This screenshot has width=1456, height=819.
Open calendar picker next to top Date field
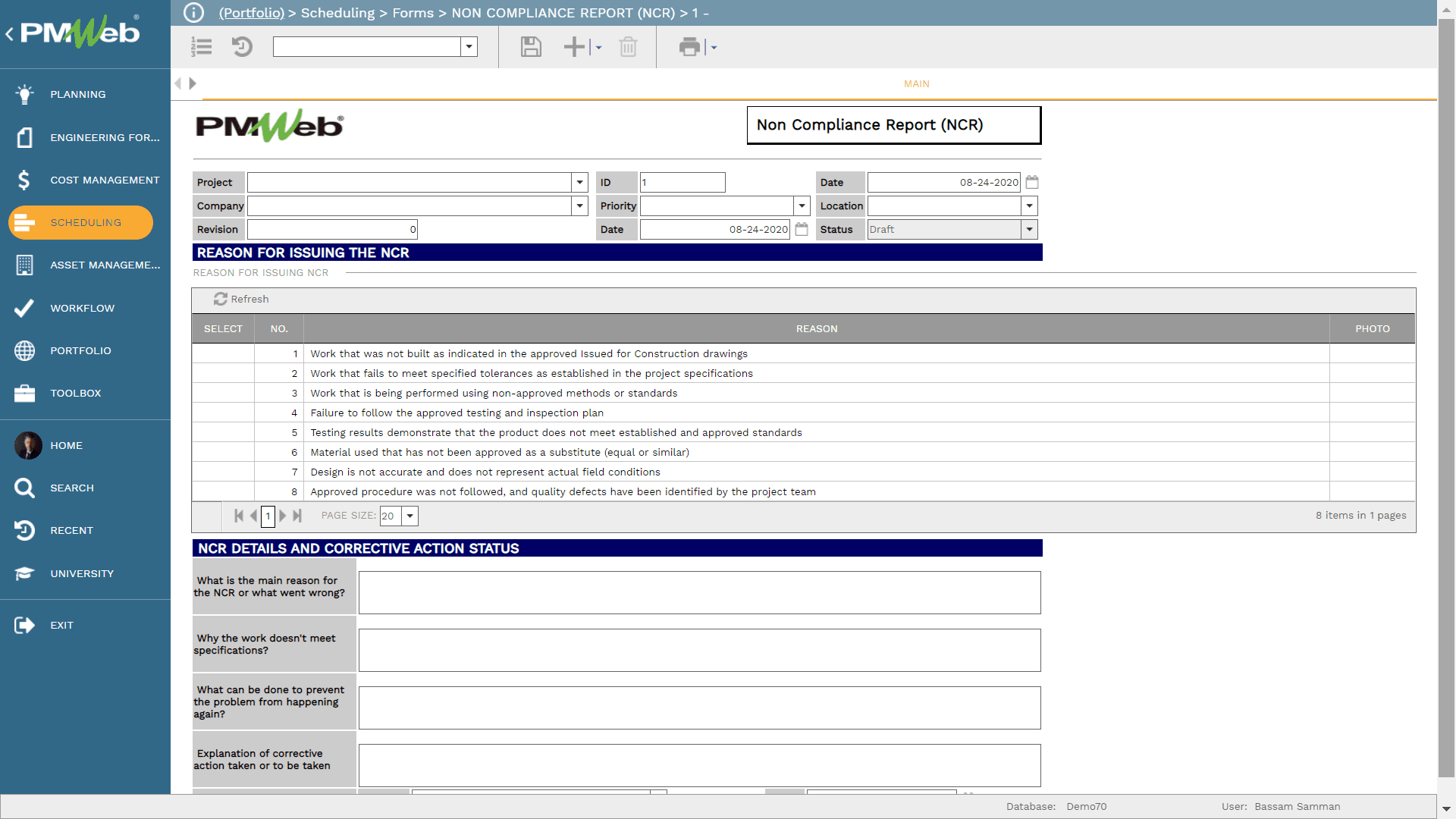tap(1032, 182)
